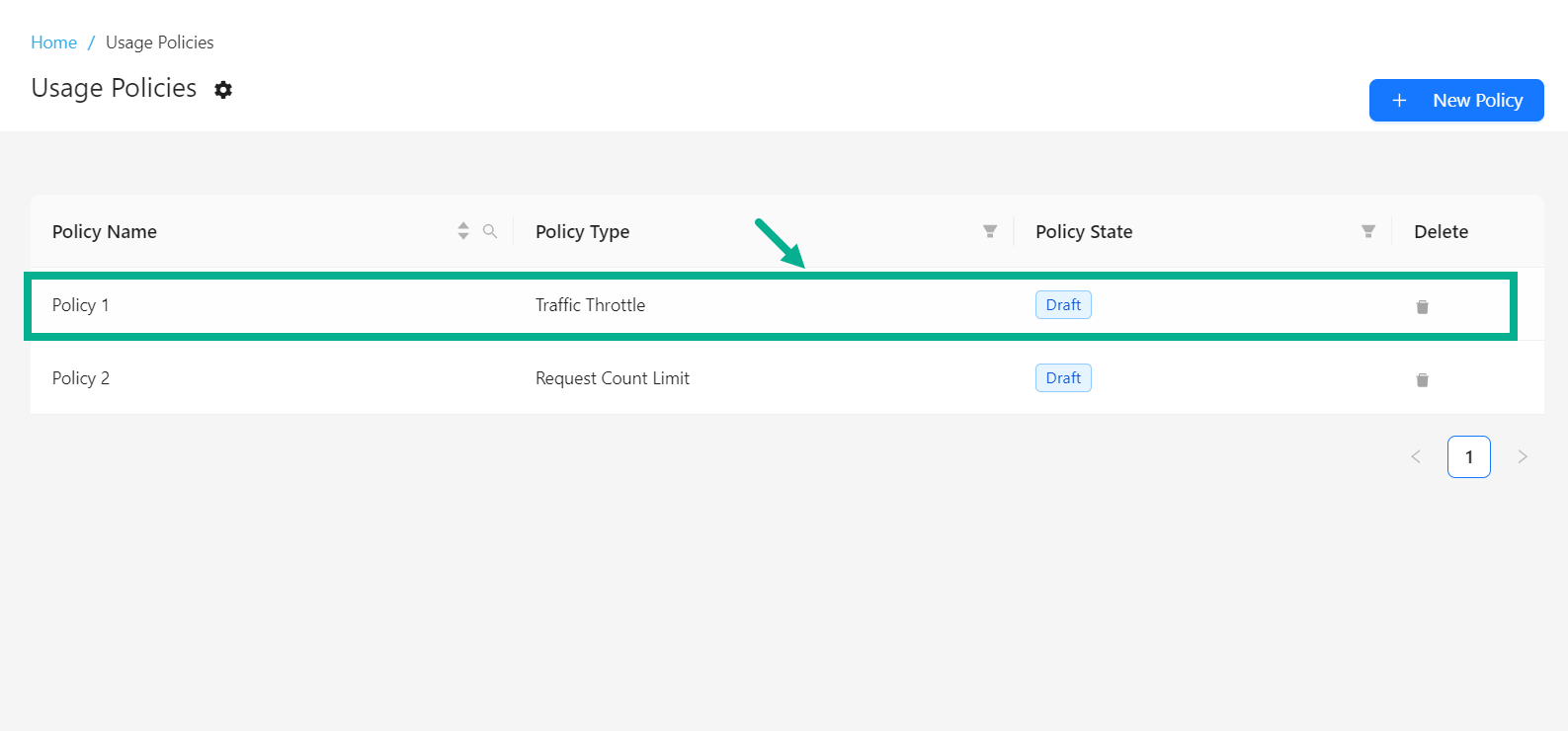The width and height of the screenshot is (1568, 731).
Task: Click the New Policy button
Action: [1455, 101]
